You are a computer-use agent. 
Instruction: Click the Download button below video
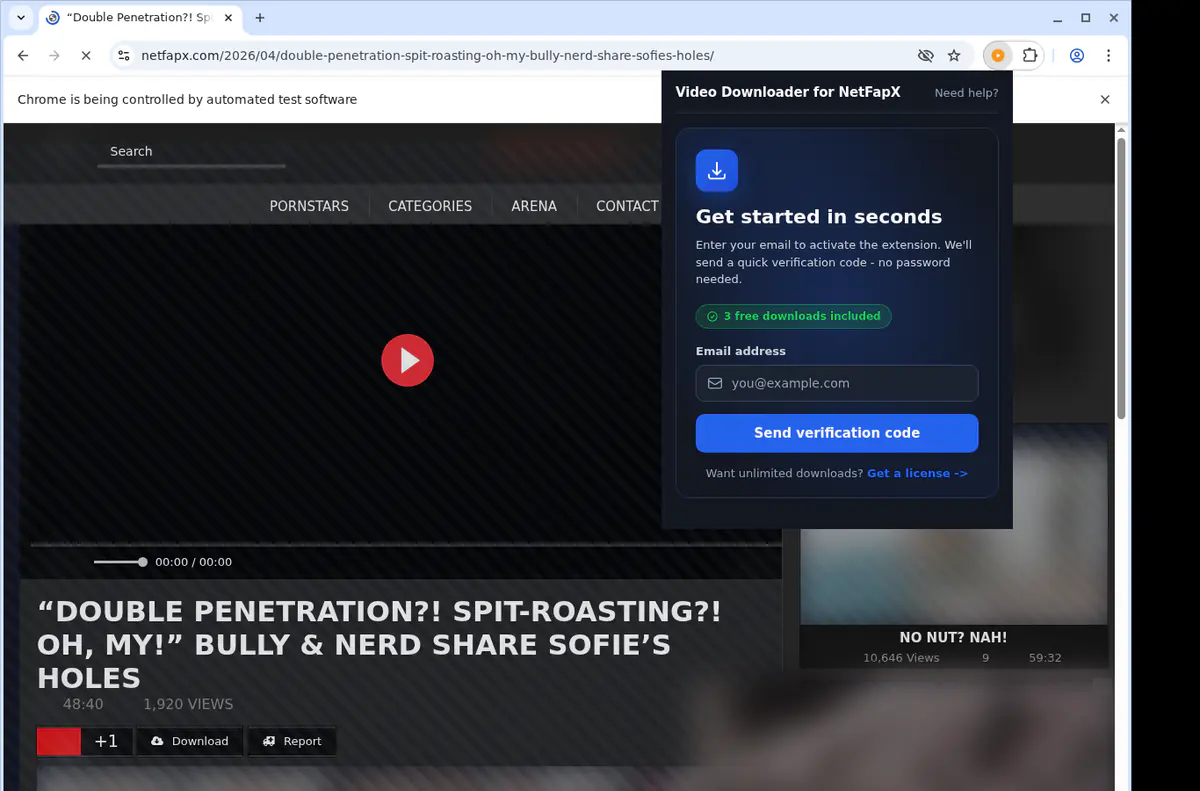189,741
